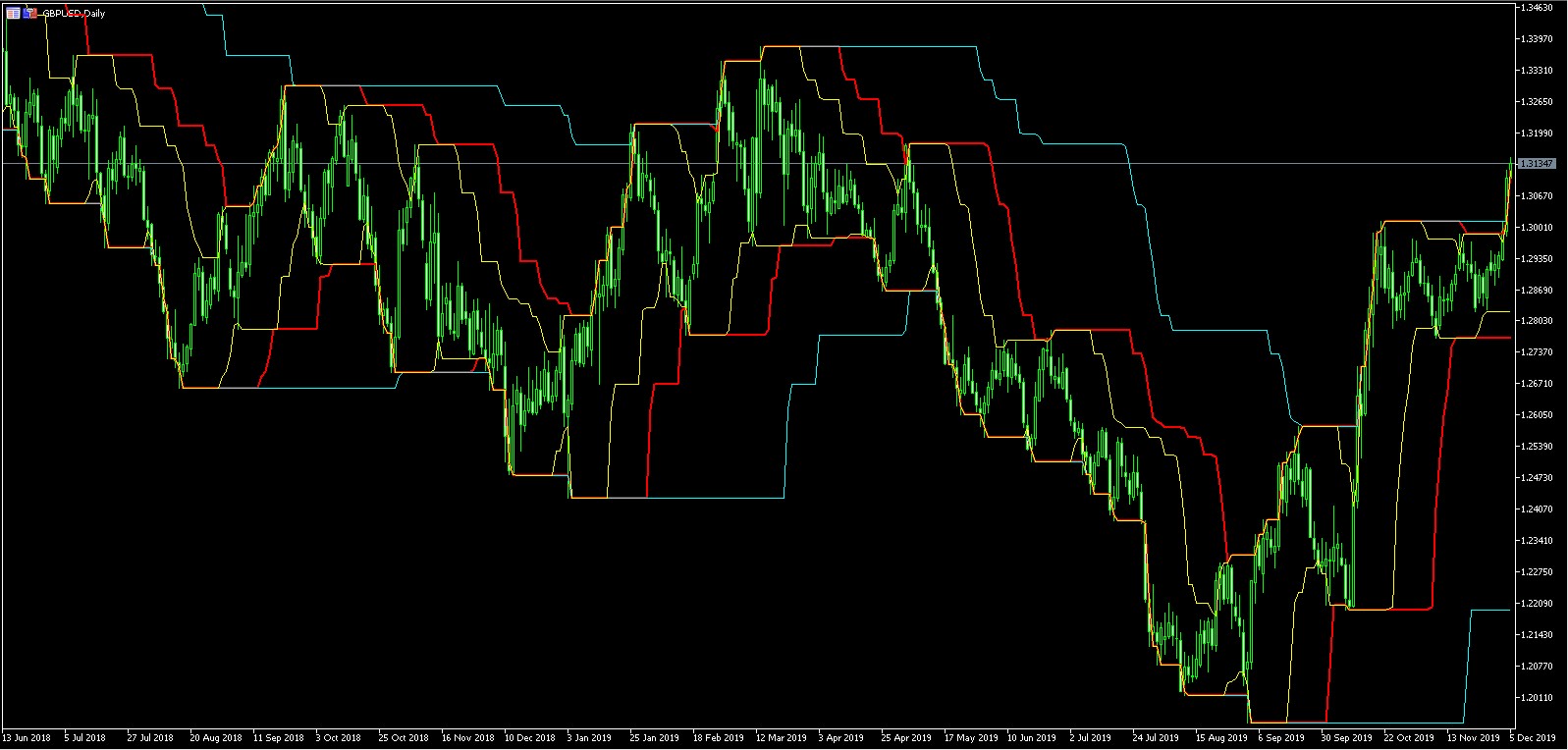
Task: Click the 10 Jun 2019 date label
Action: click(x=1032, y=738)
